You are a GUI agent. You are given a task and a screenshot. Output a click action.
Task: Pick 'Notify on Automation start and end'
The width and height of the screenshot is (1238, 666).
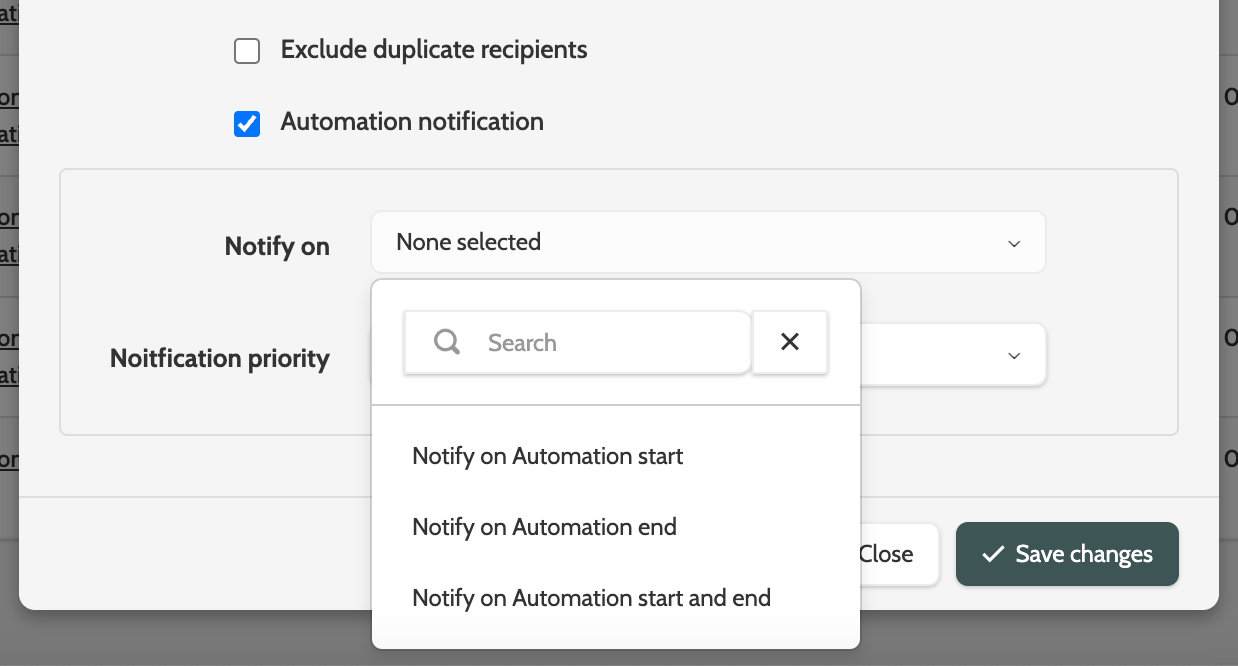pyautogui.click(x=591, y=598)
